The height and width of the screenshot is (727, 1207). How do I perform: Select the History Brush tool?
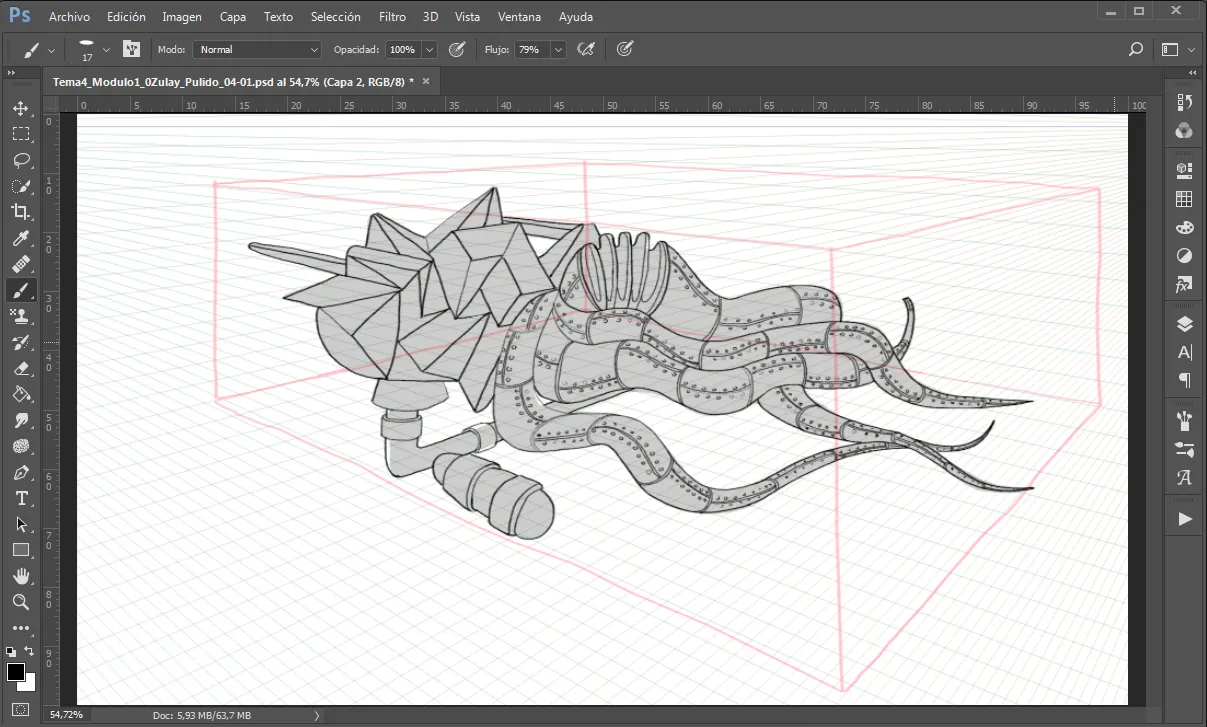click(21, 342)
